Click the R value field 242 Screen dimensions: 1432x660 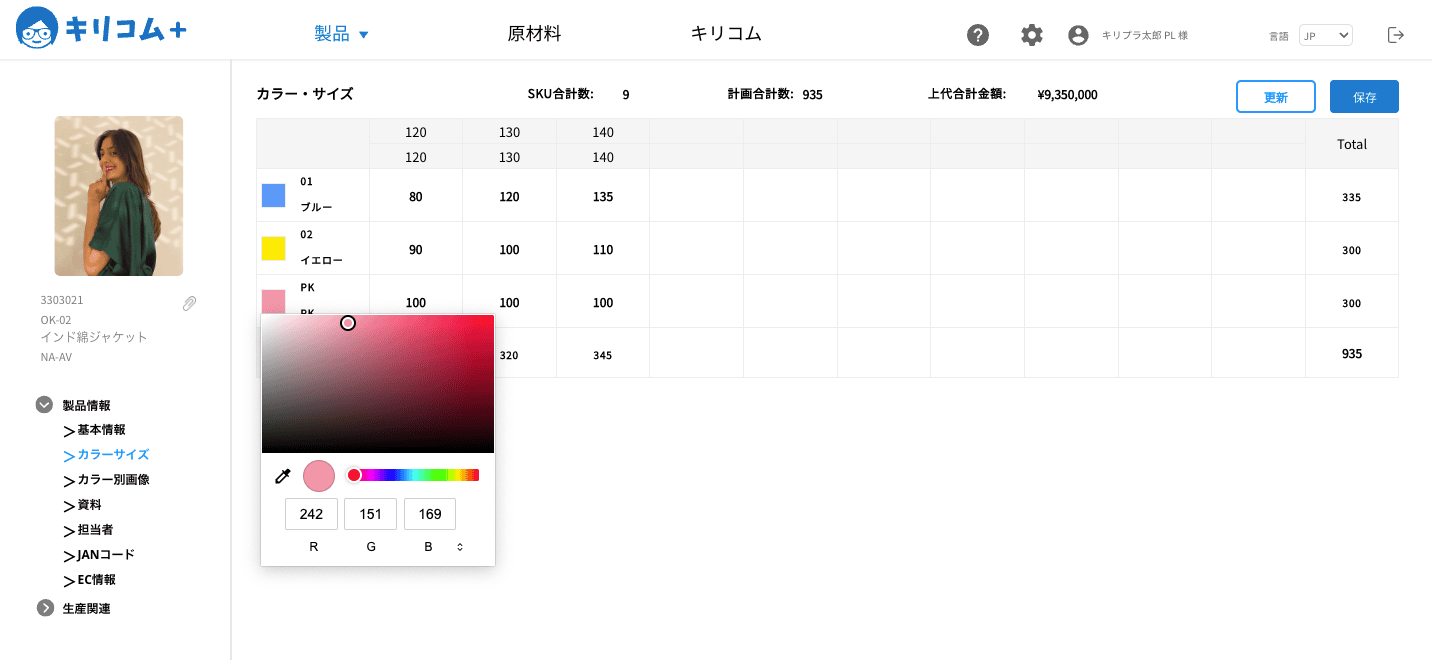click(311, 514)
